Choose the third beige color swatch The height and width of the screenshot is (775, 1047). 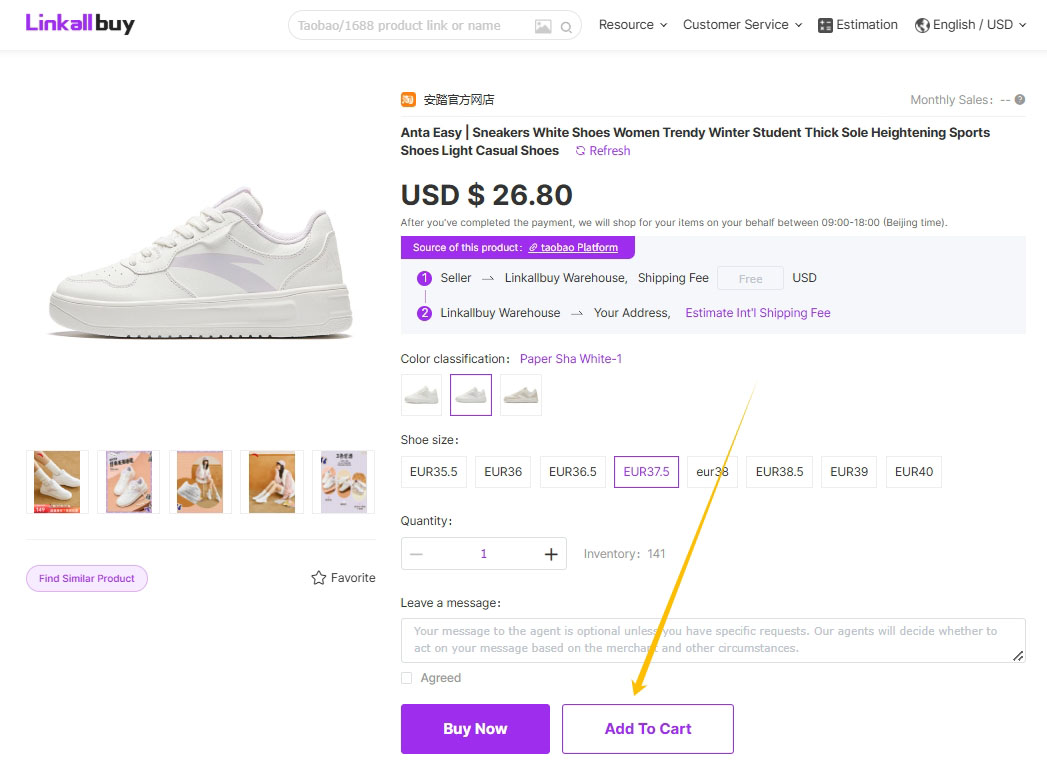tap(521, 395)
